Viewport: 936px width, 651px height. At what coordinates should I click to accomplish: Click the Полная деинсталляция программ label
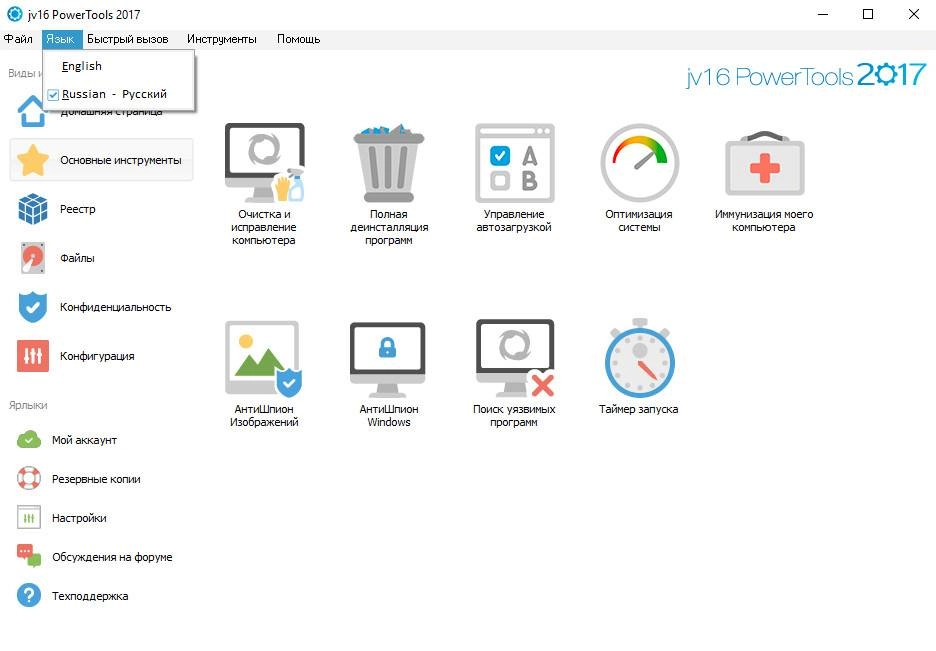pos(389,227)
